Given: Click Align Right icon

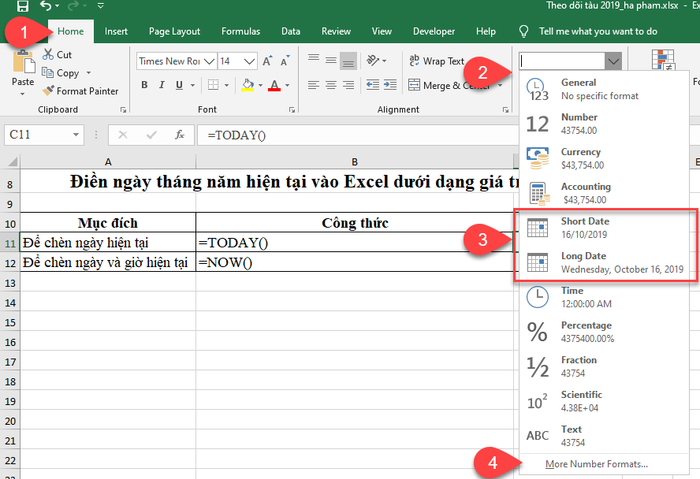Looking at the screenshot, I should 348,85.
